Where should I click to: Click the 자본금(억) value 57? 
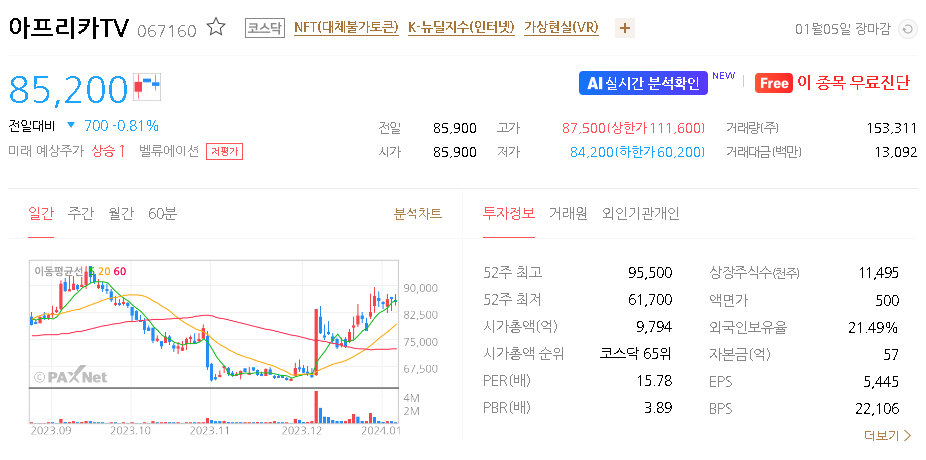click(891, 354)
